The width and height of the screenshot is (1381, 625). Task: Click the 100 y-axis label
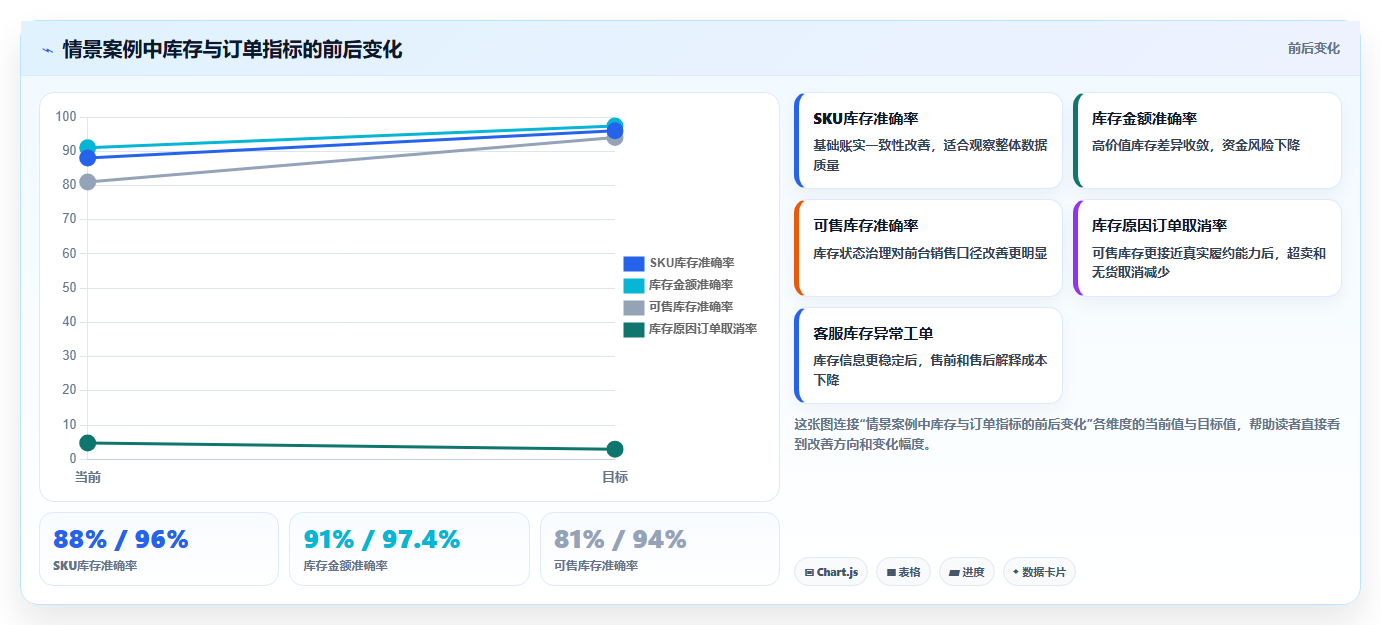point(66,117)
